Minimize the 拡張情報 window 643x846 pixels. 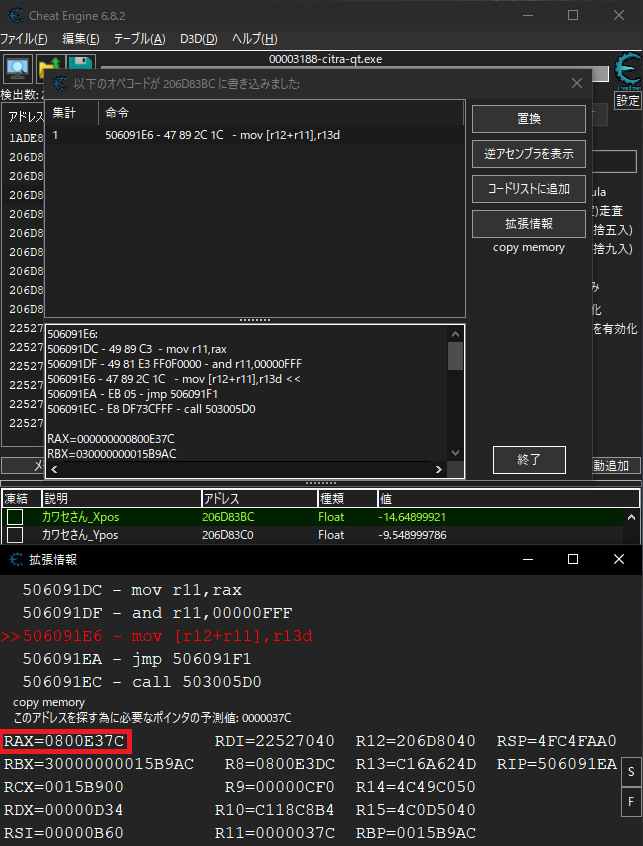coord(528,560)
